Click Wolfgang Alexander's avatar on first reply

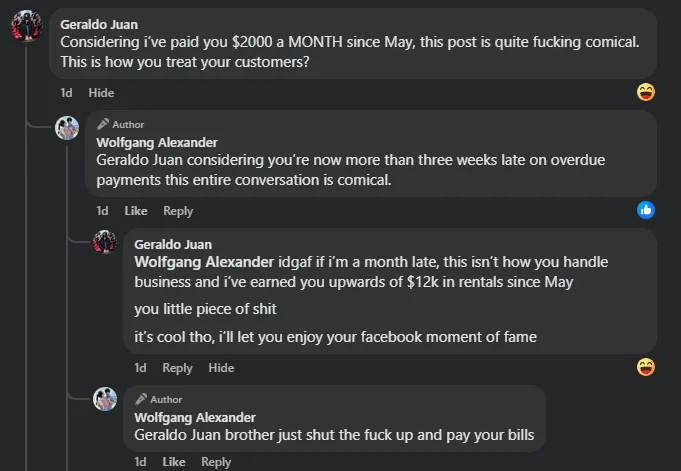(67, 128)
